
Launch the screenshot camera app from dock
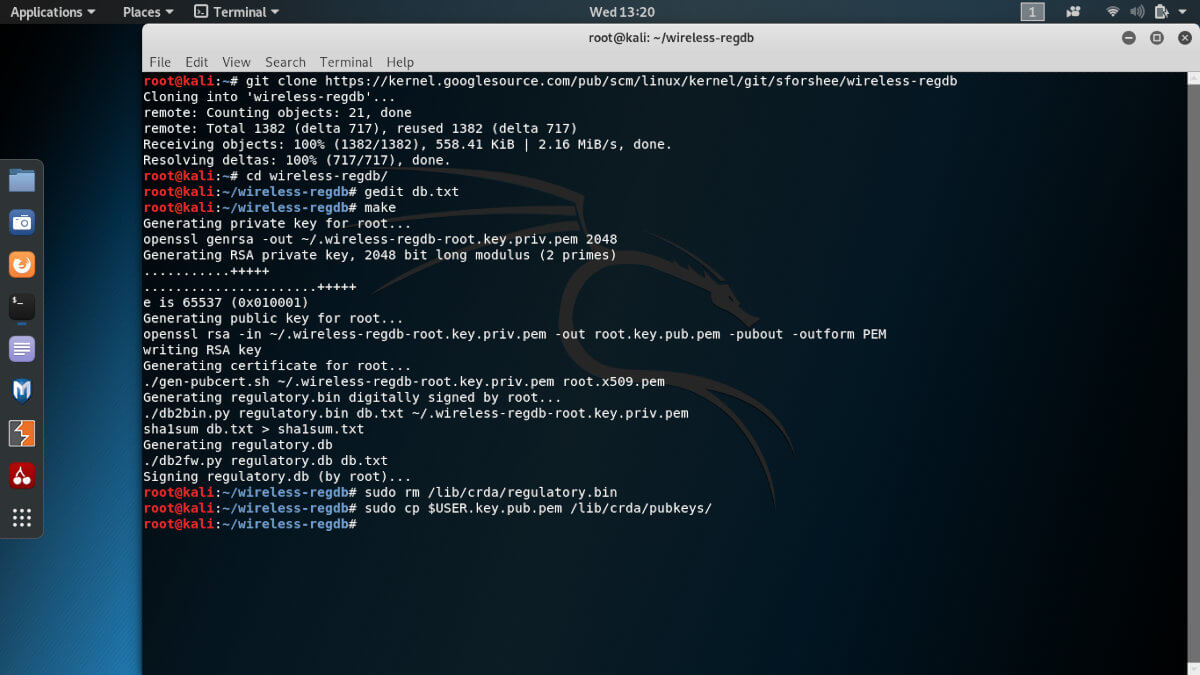tap(22, 223)
